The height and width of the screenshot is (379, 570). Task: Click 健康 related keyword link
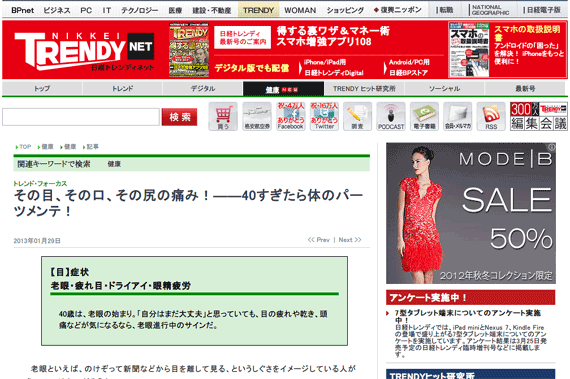pyautogui.click(x=114, y=164)
